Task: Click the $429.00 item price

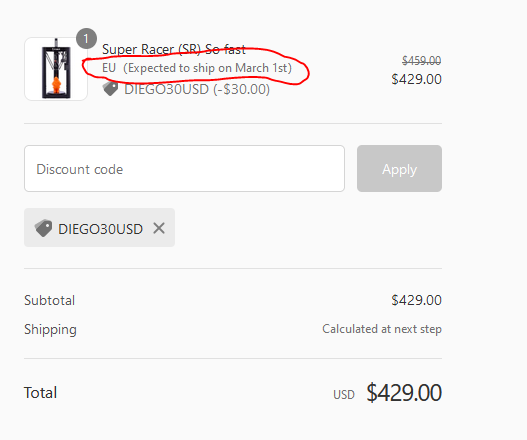Action: tap(416, 79)
